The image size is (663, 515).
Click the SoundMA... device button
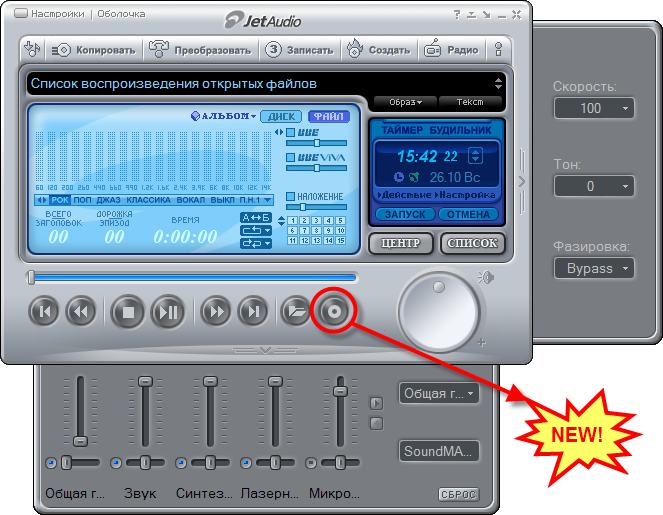pyautogui.click(x=439, y=451)
